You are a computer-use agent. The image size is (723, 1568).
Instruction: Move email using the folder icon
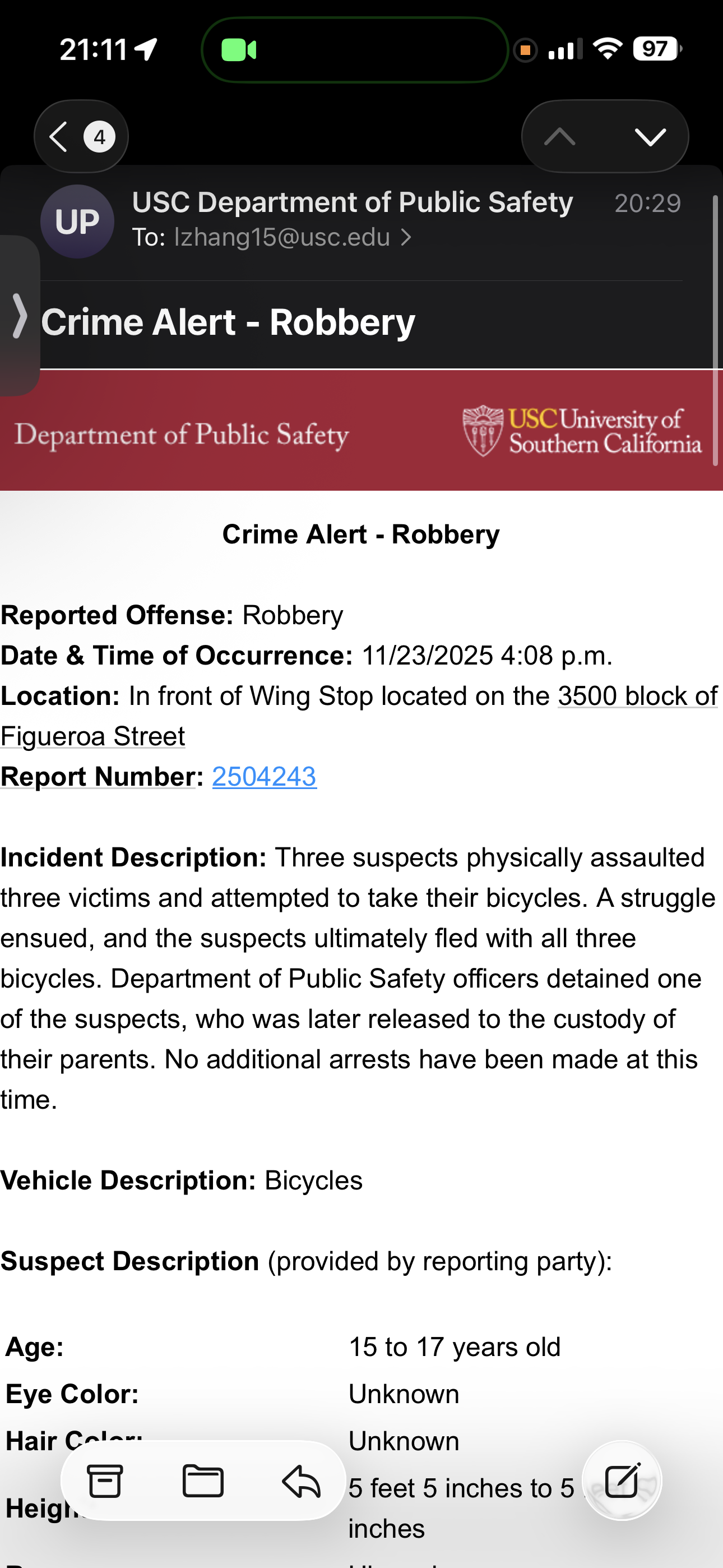click(x=203, y=1481)
